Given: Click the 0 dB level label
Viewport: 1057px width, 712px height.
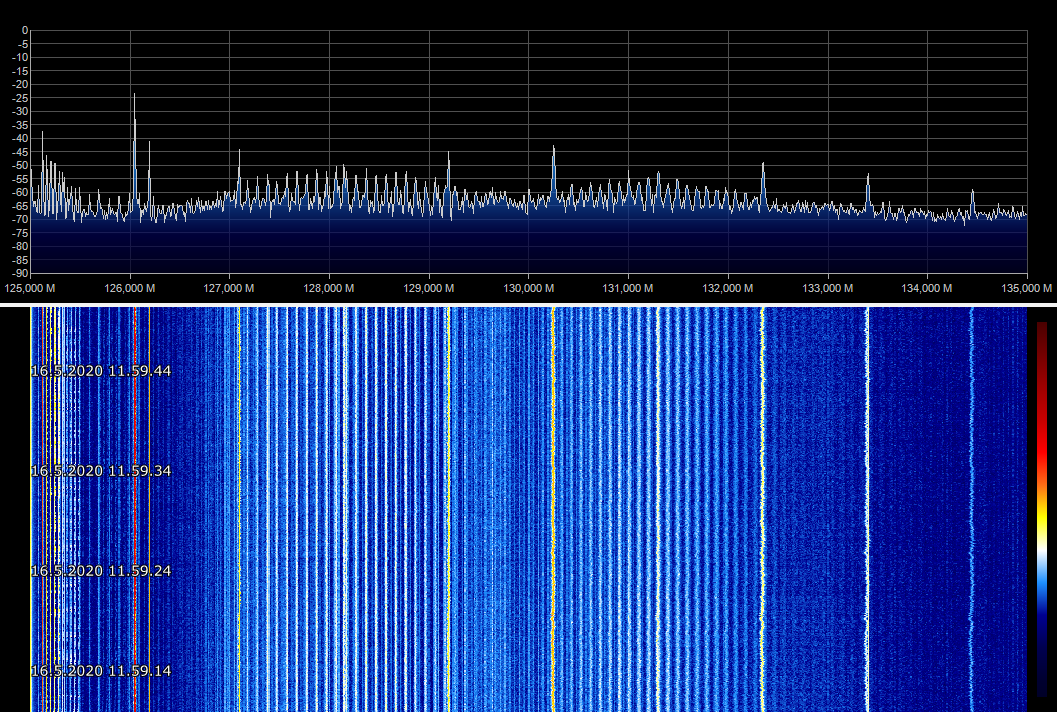Looking at the screenshot, I should (24, 30).
